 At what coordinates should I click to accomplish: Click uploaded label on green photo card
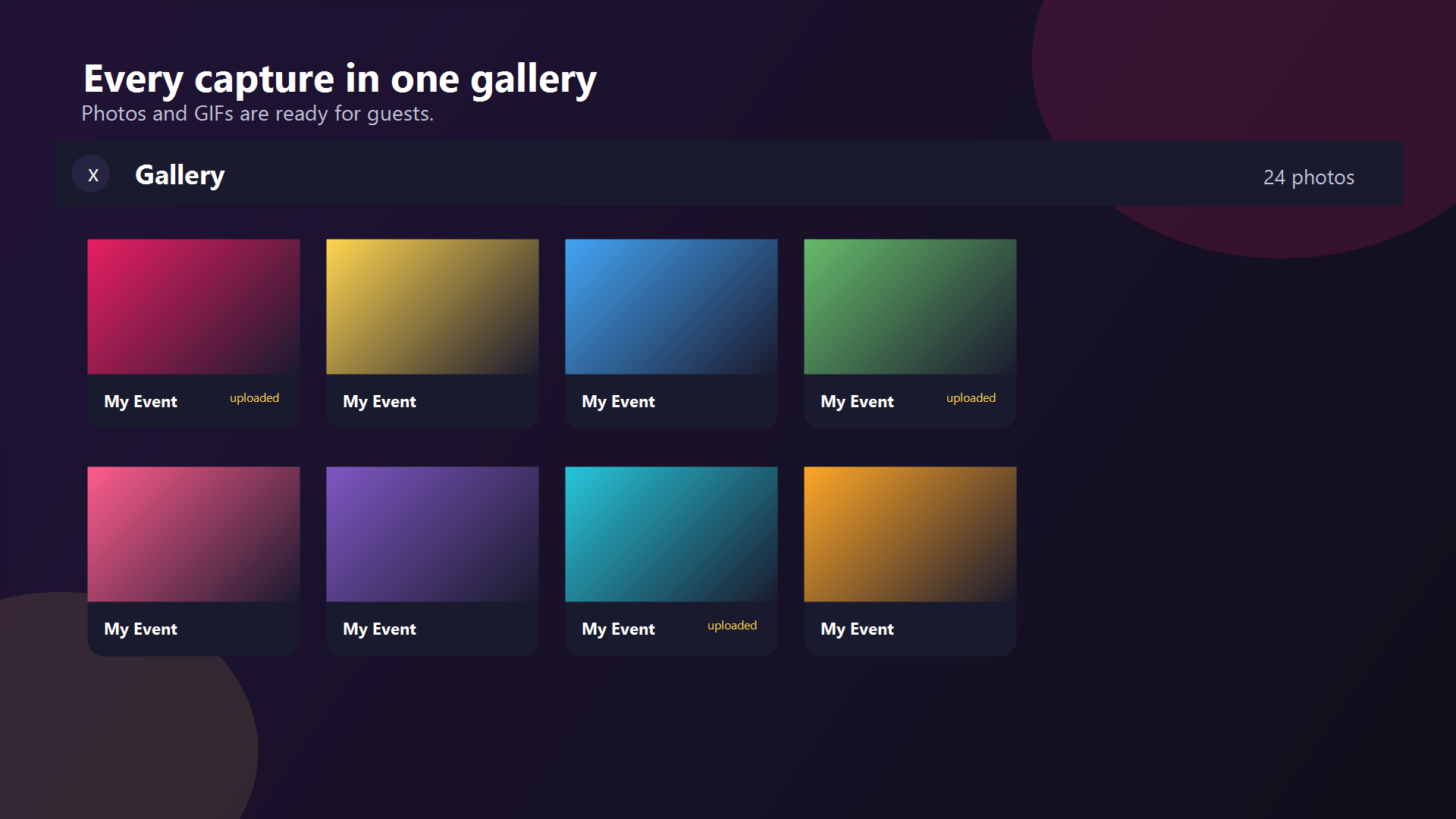pyautogui.click(x=971, y=398)
